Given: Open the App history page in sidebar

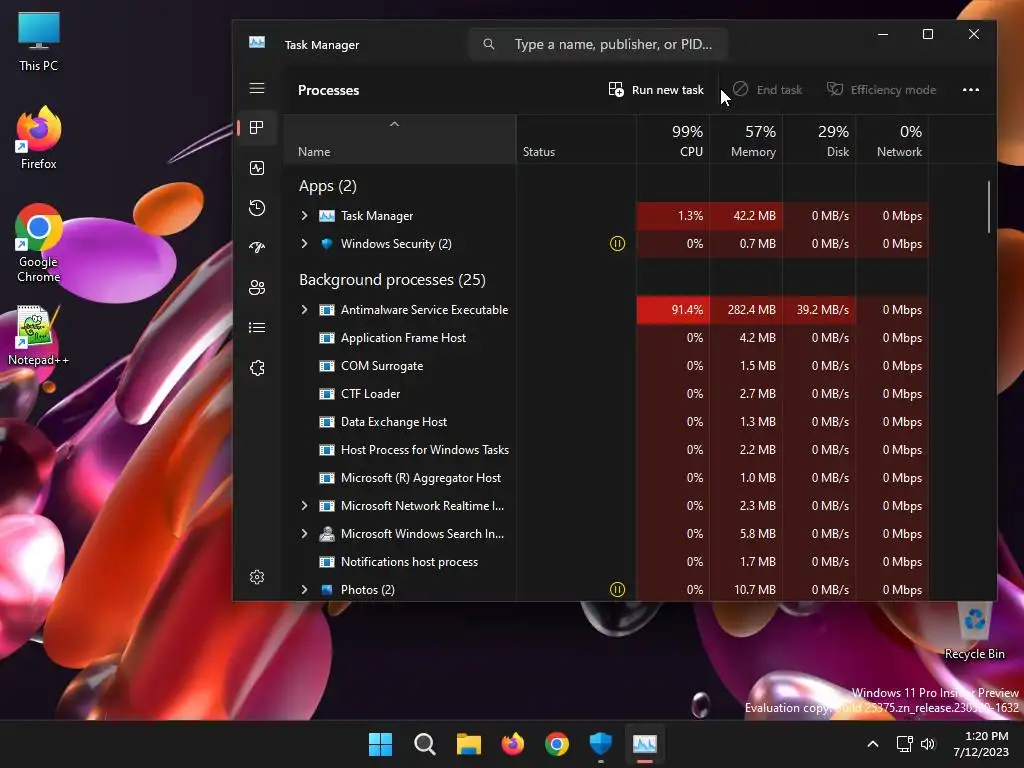Looking at the screenshot, I should coord(257,208).
